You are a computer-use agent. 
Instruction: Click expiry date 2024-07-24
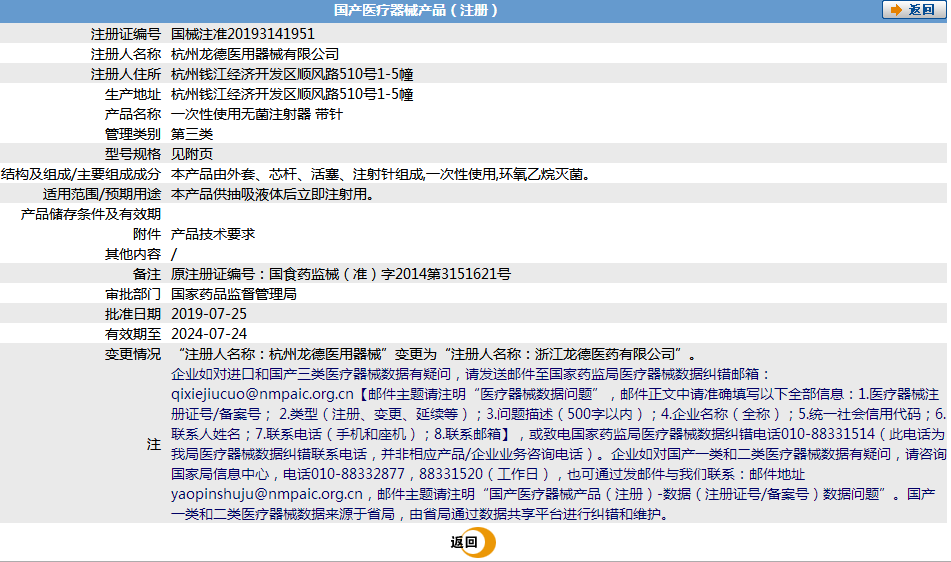pos(209,334)
